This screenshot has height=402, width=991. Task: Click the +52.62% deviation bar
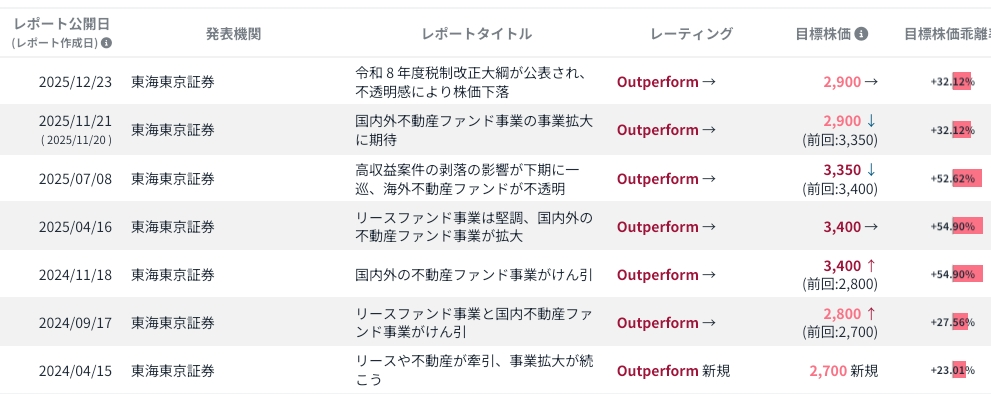click(x=961, y=179)
